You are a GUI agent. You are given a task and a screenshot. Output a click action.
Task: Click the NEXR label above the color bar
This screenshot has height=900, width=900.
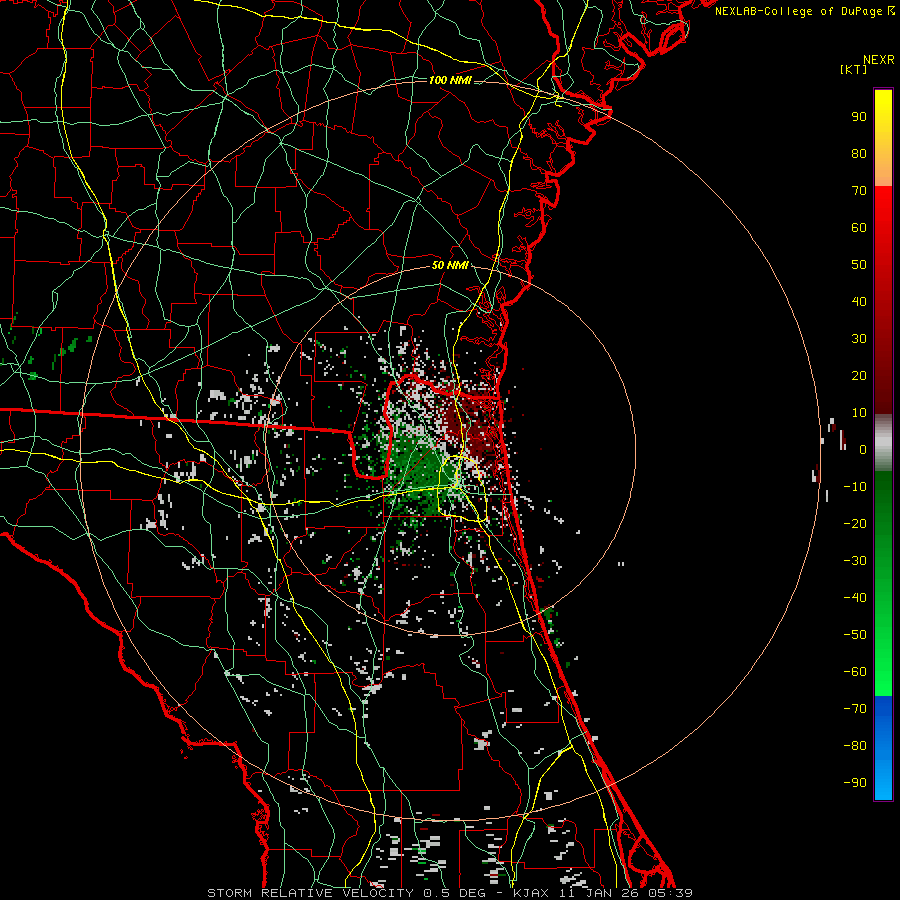pyautogui.click(x=879, y=60)
